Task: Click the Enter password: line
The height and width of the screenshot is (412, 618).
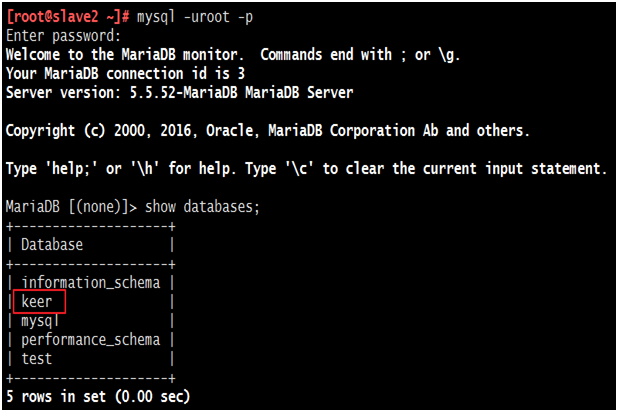Action: coord(64,35)
